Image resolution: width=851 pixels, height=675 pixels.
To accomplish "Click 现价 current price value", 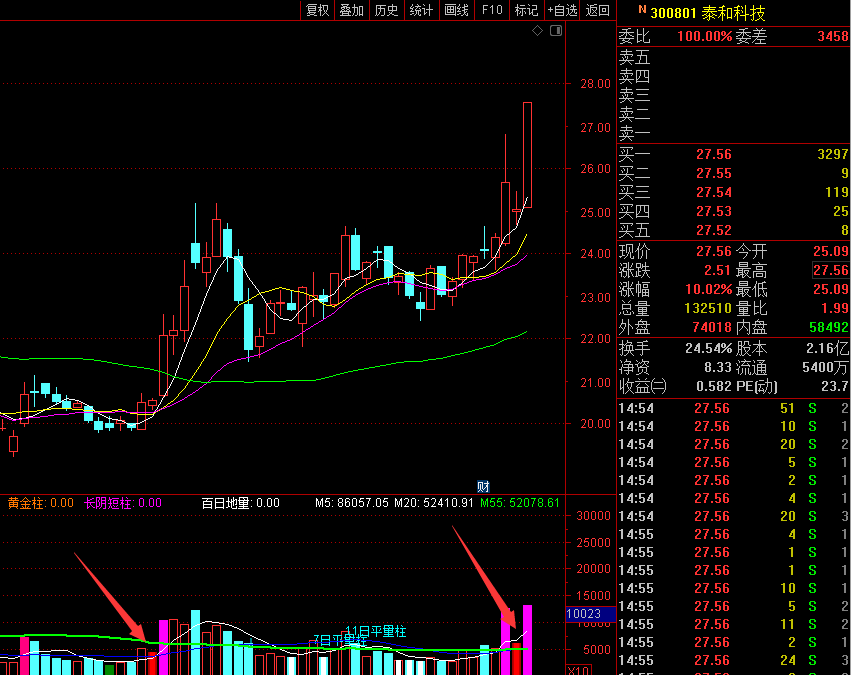I will tap(714, 252).
